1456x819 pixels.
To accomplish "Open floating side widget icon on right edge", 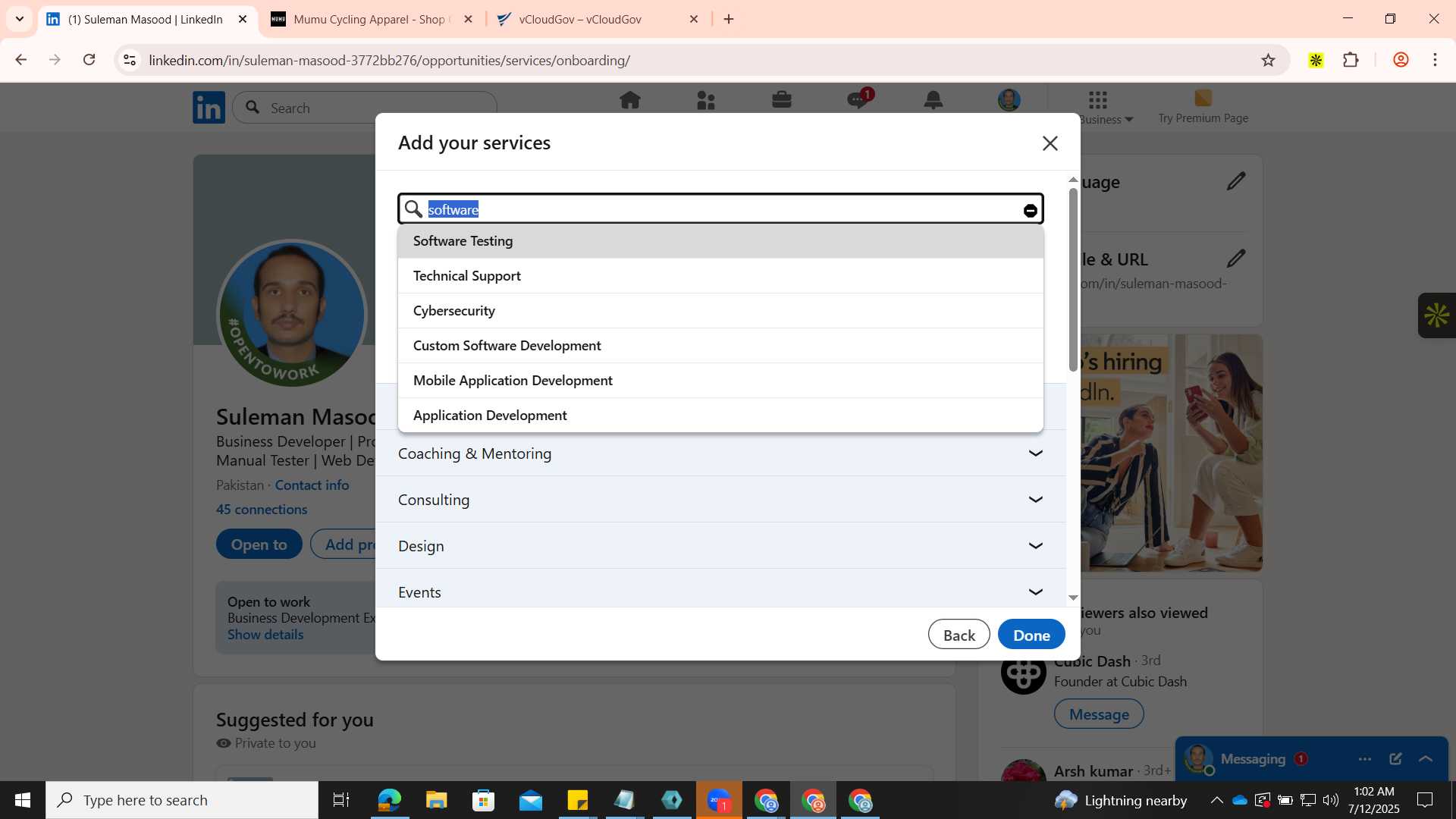I will coord(1436,315).
